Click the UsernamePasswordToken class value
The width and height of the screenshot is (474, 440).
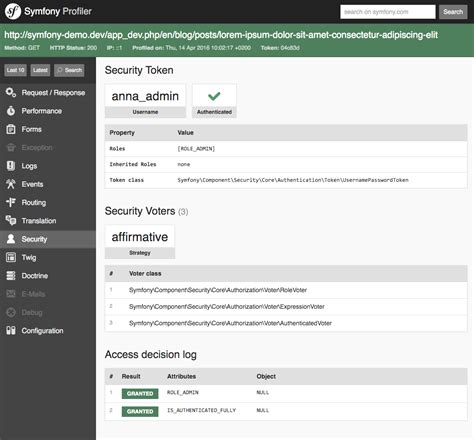pos(293,180)
